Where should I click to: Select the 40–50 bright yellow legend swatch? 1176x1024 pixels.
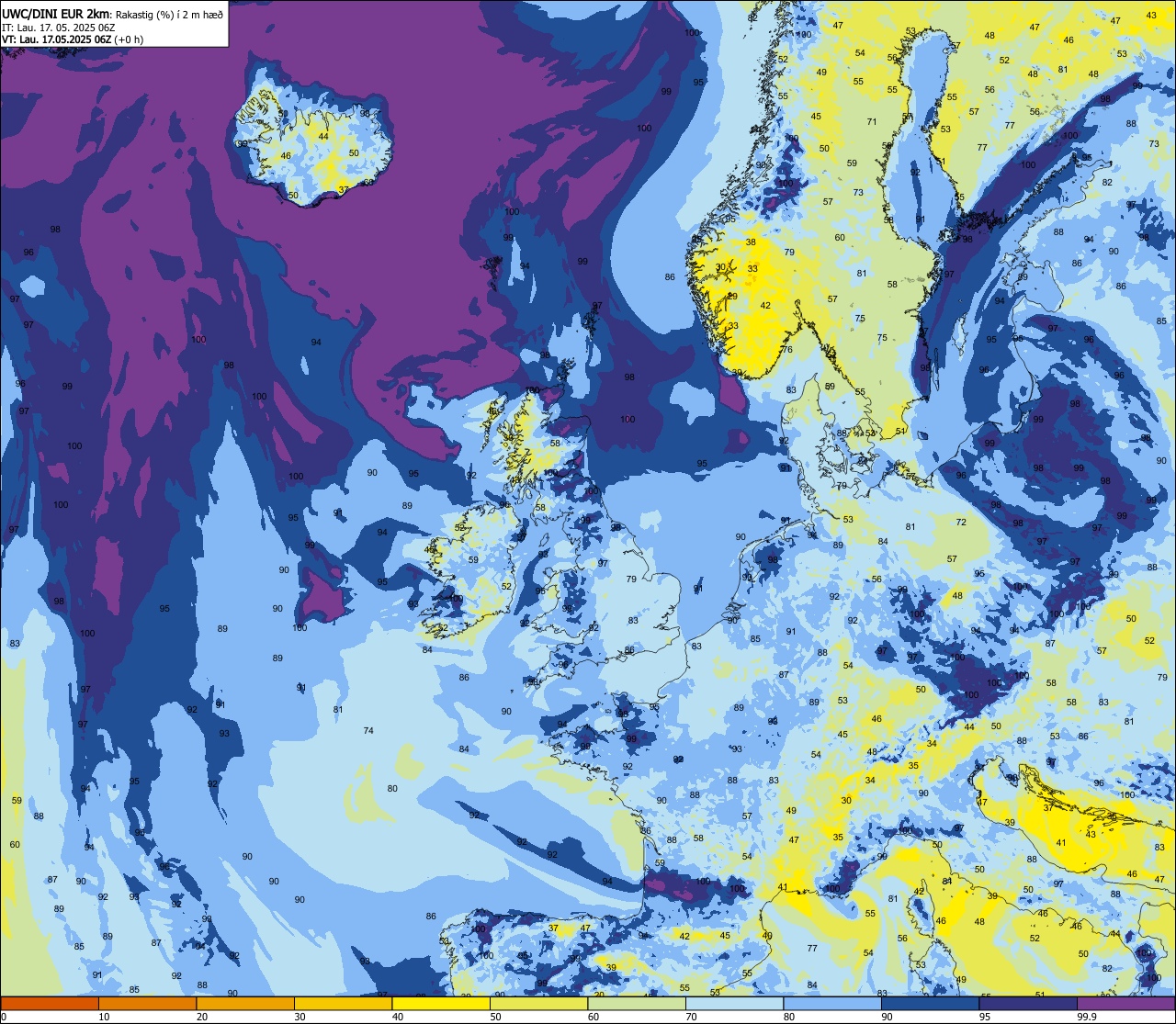[x=441, y=1004]
